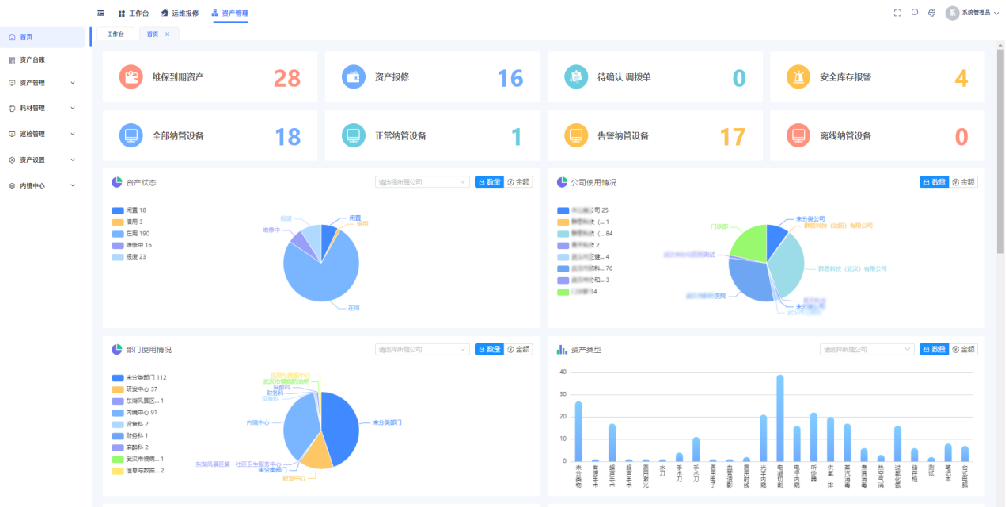Toggle the 在用 legend color swatch
Image resolution: width=1006 pixels, height=507 pixels.
117,233
